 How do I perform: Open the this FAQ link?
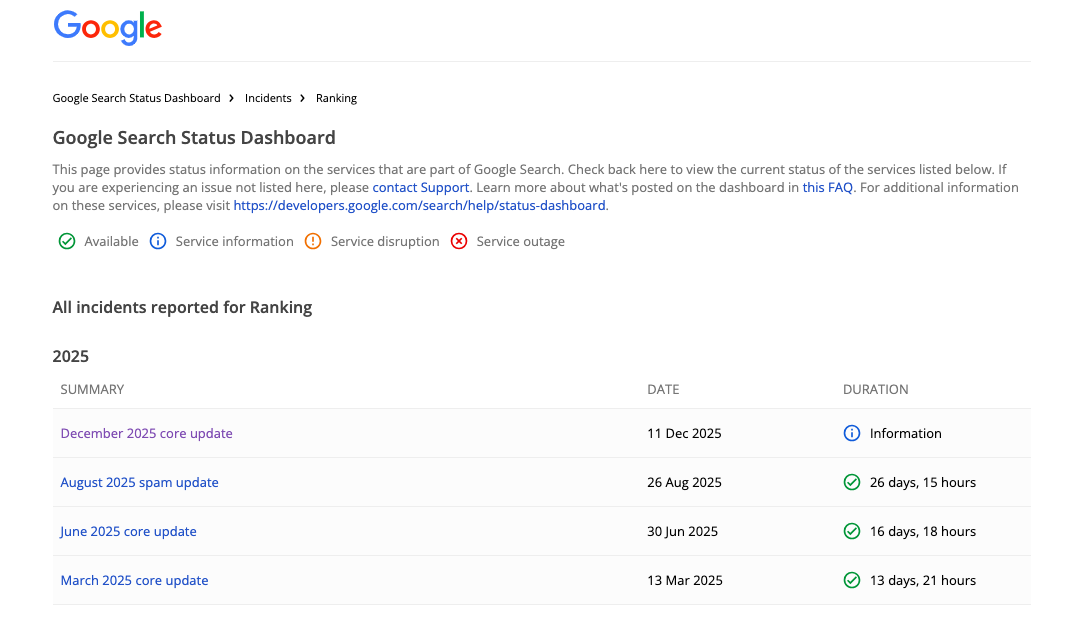(x=827, y=187)
